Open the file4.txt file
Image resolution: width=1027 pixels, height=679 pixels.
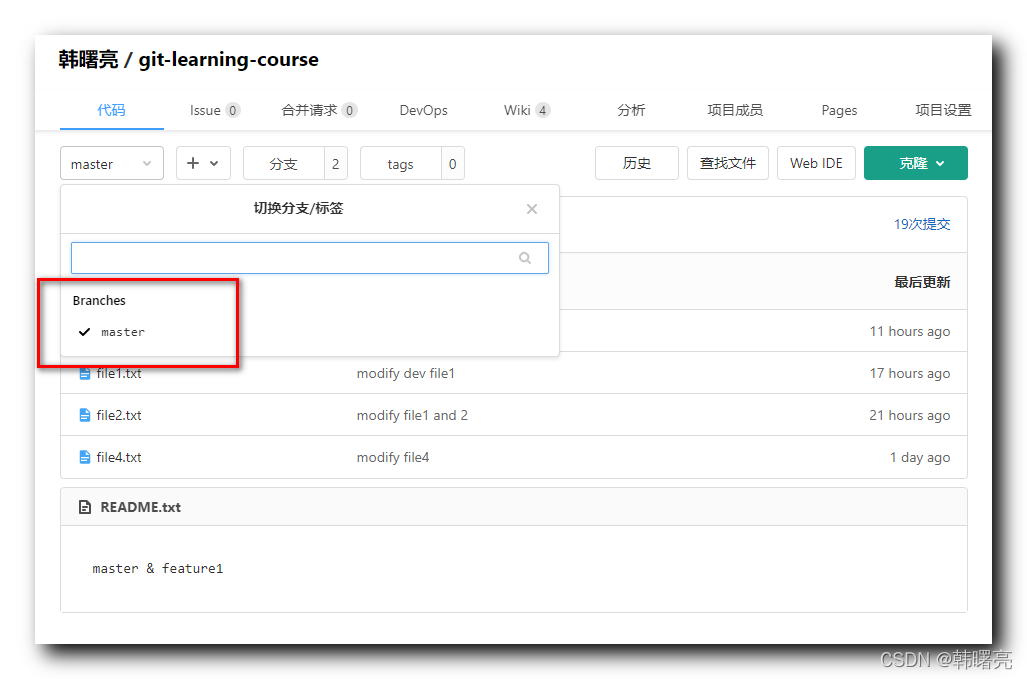tap(119, 457)
